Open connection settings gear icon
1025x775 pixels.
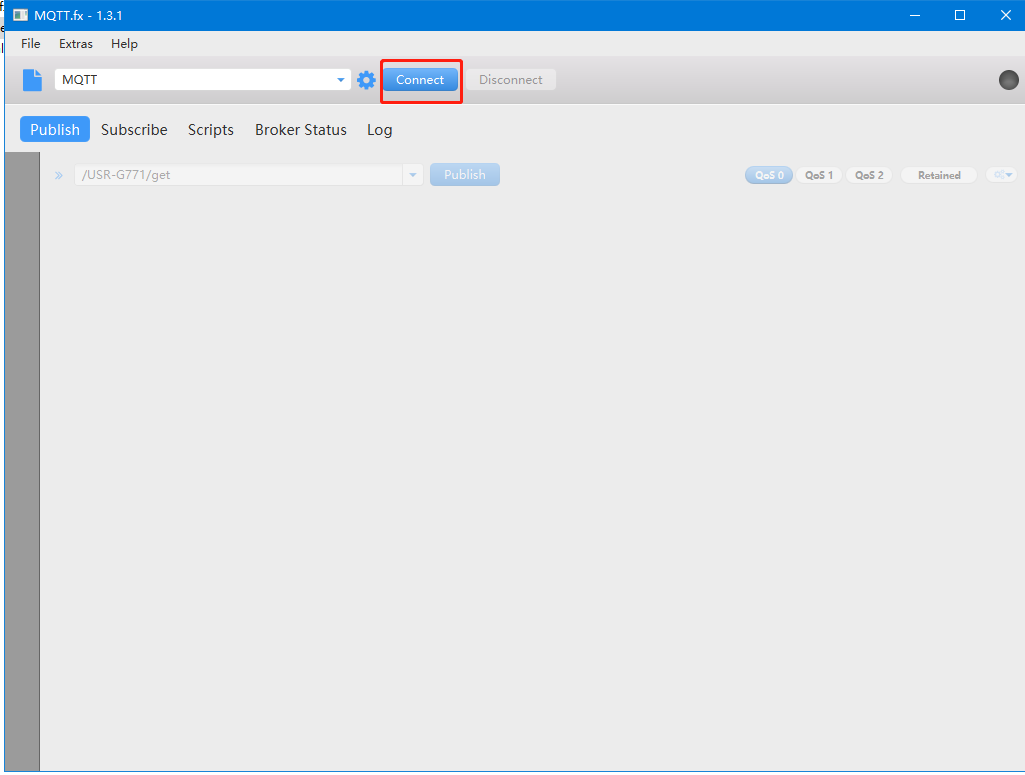point(366,80)
